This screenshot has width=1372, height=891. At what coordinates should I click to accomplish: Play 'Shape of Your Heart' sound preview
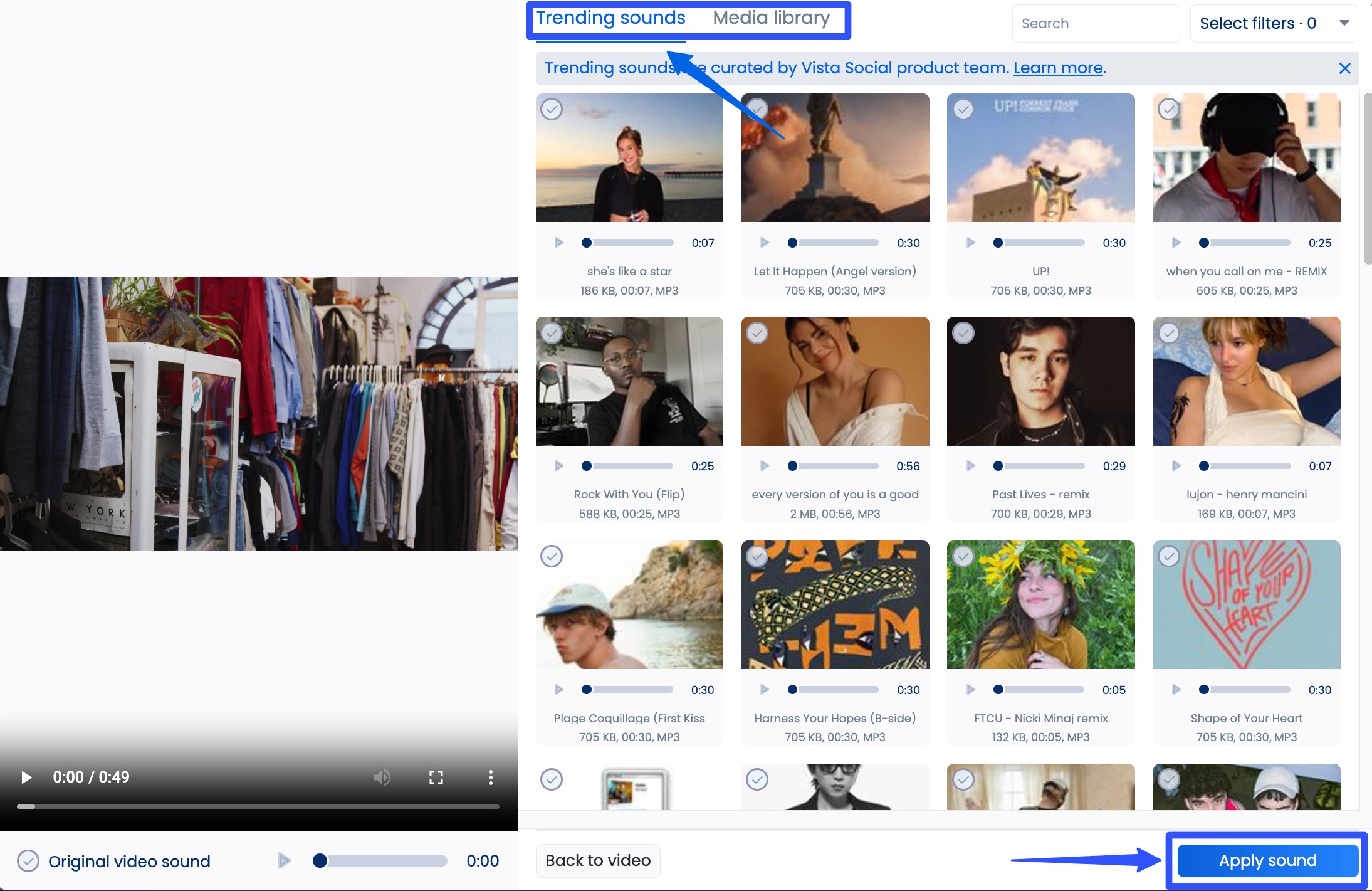click(x=1176, y=690)
